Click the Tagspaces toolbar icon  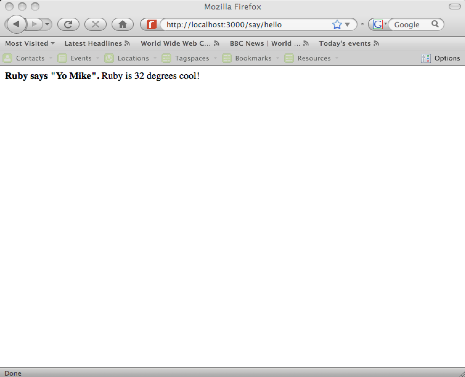[166, 58]
